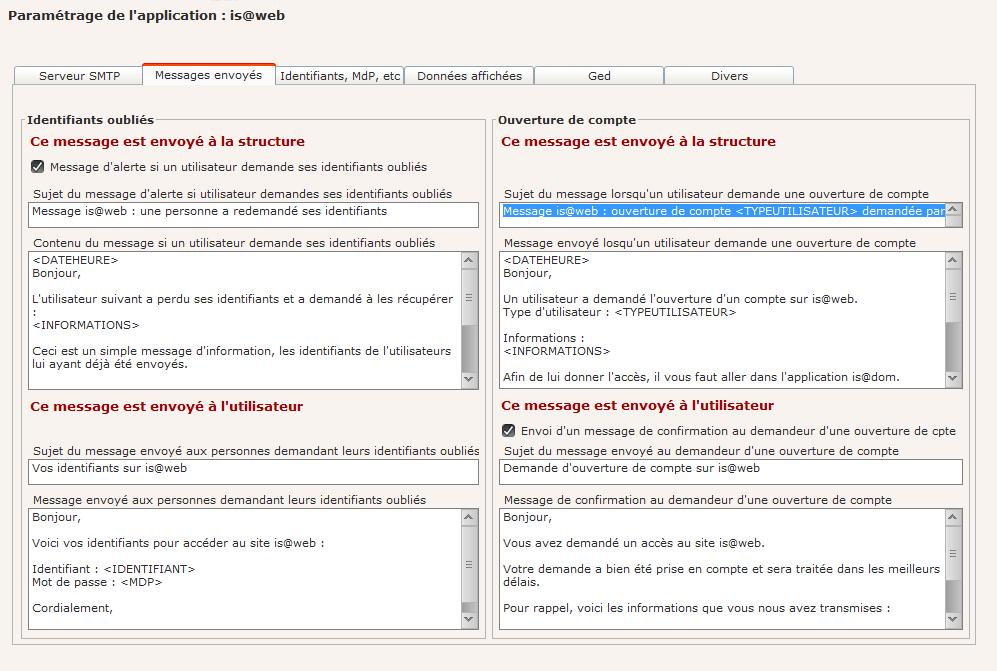
Task: Click the <INFORMATIONS> tag in alert content
Action: [86, 325]
